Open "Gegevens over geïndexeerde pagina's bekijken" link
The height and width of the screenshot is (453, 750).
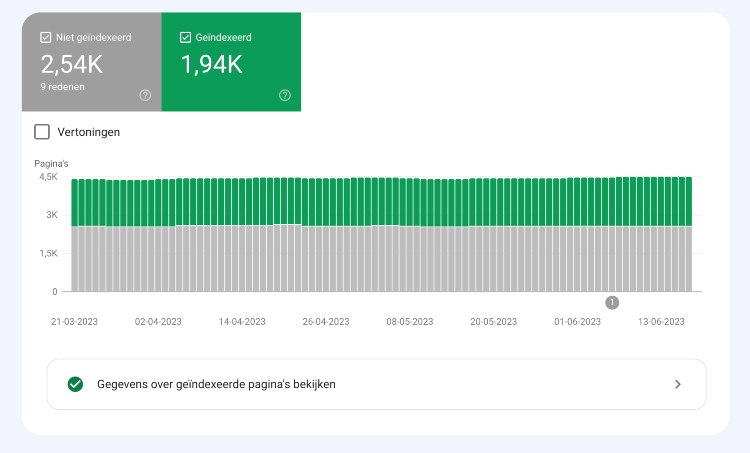pos(216,384)
